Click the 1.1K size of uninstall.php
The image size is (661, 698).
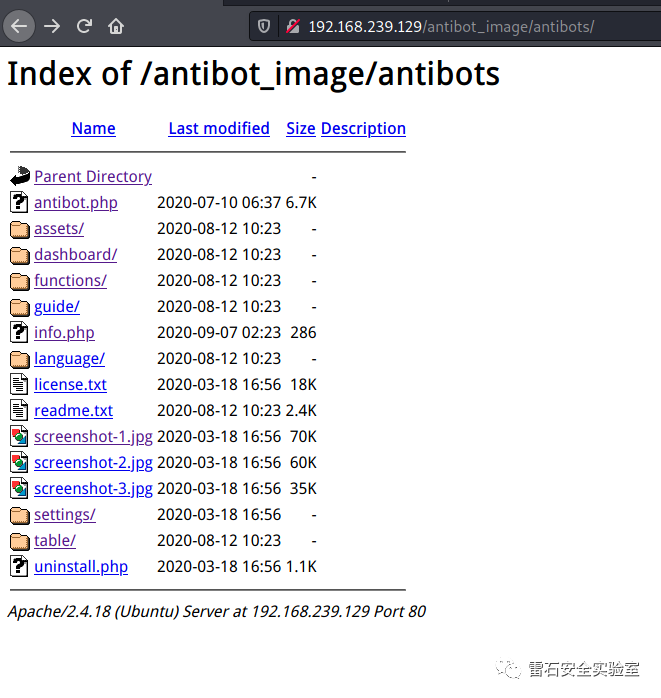click(301, 567)
